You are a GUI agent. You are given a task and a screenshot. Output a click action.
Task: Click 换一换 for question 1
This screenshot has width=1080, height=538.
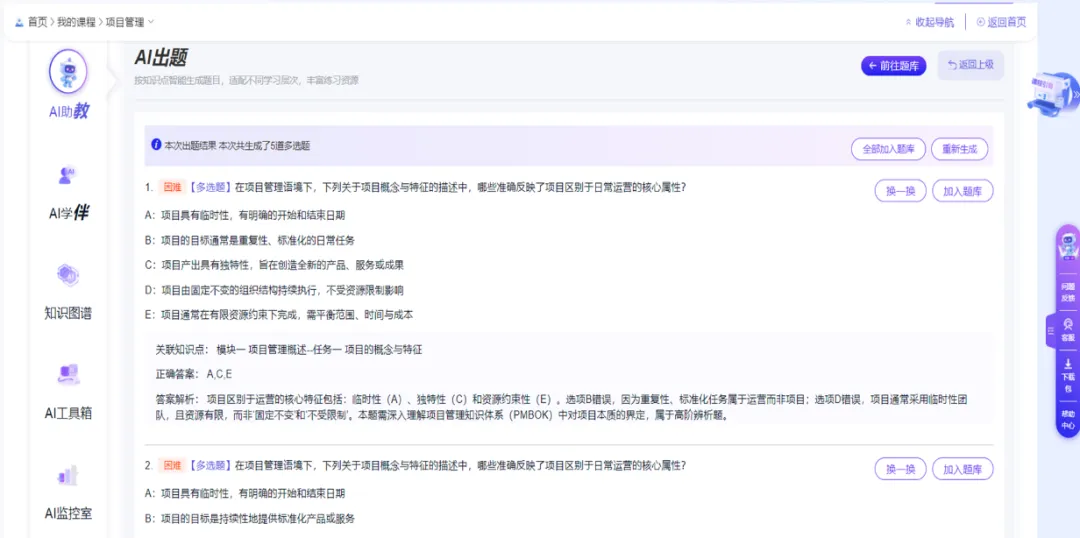click(x=899, y=191)
